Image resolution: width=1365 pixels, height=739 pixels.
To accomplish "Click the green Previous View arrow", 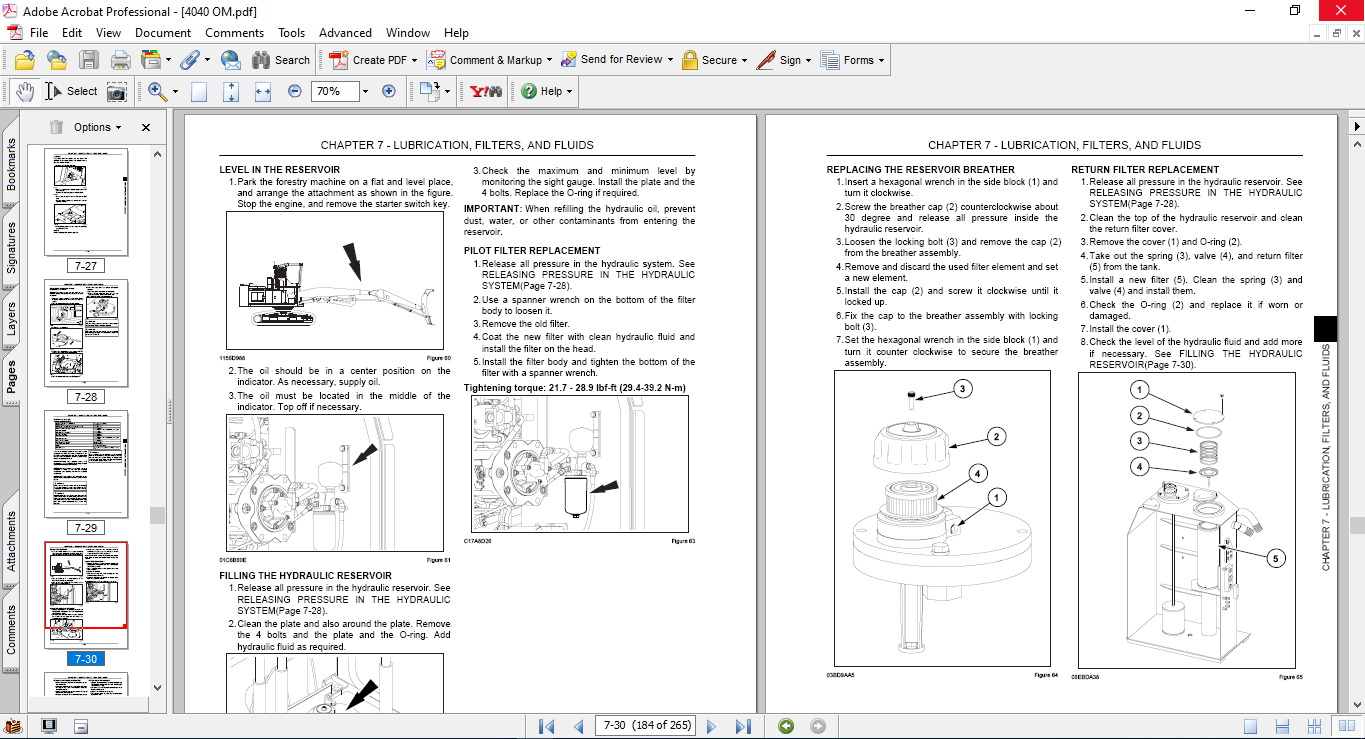I will [786, 726].
